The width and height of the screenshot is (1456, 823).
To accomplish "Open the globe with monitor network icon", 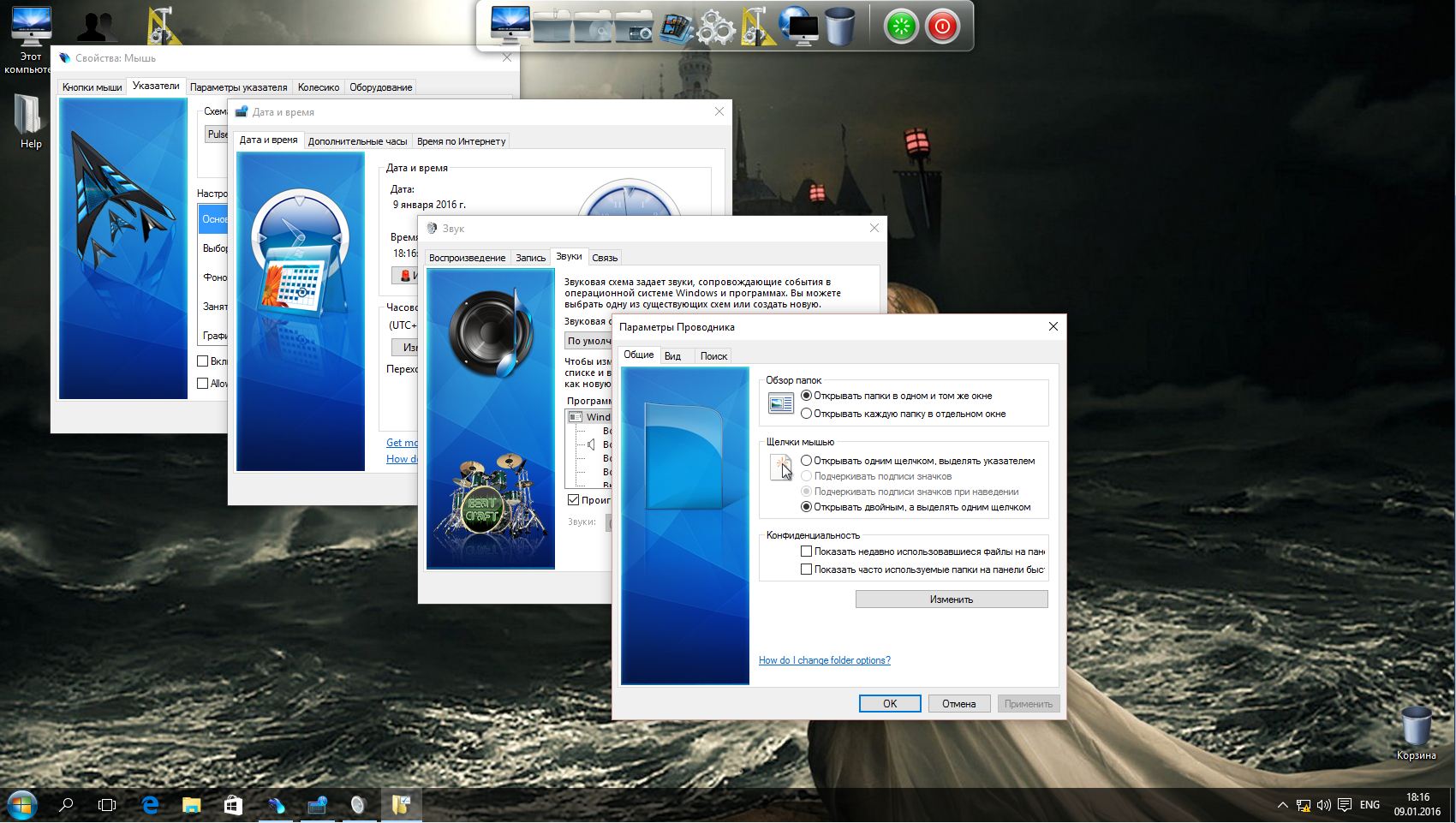I will pyautogui.click(x=798, y=27).
